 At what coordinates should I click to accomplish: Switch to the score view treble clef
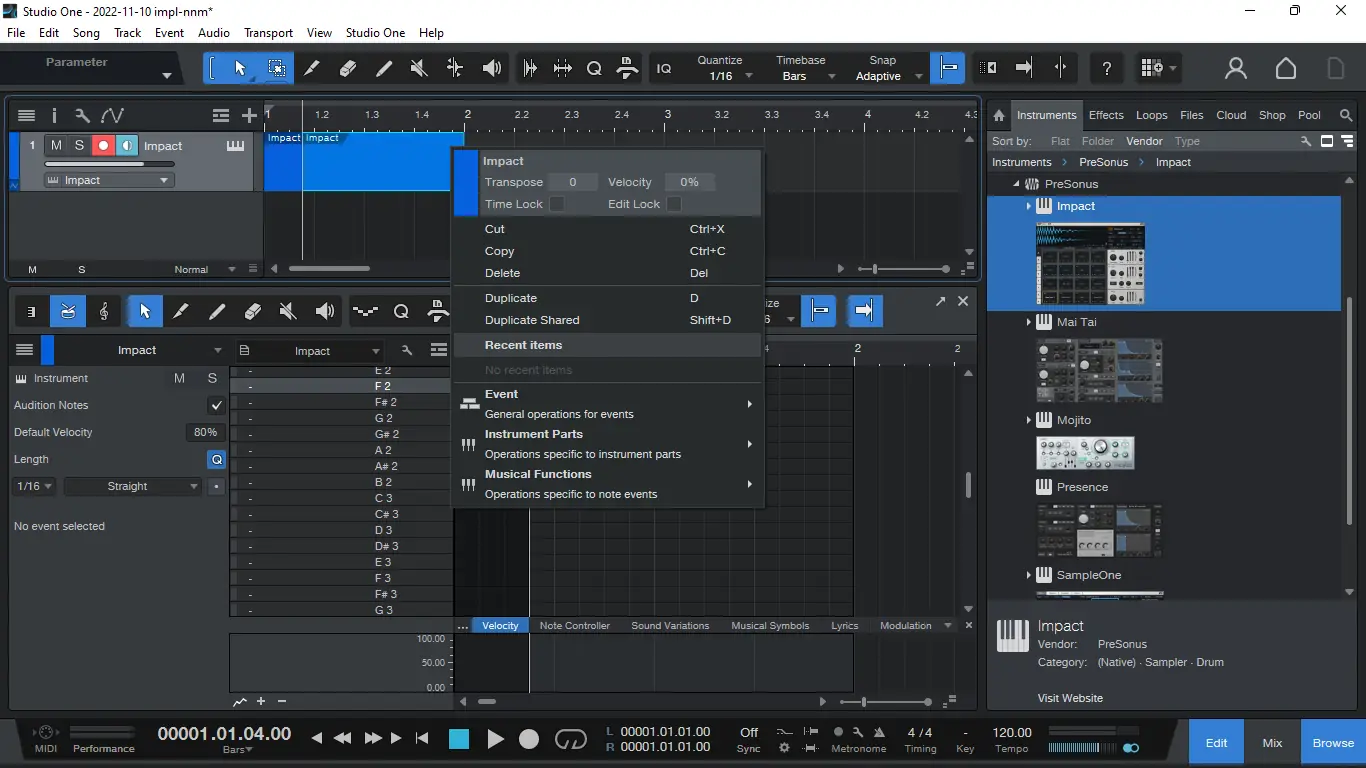[x=104, y=312]
